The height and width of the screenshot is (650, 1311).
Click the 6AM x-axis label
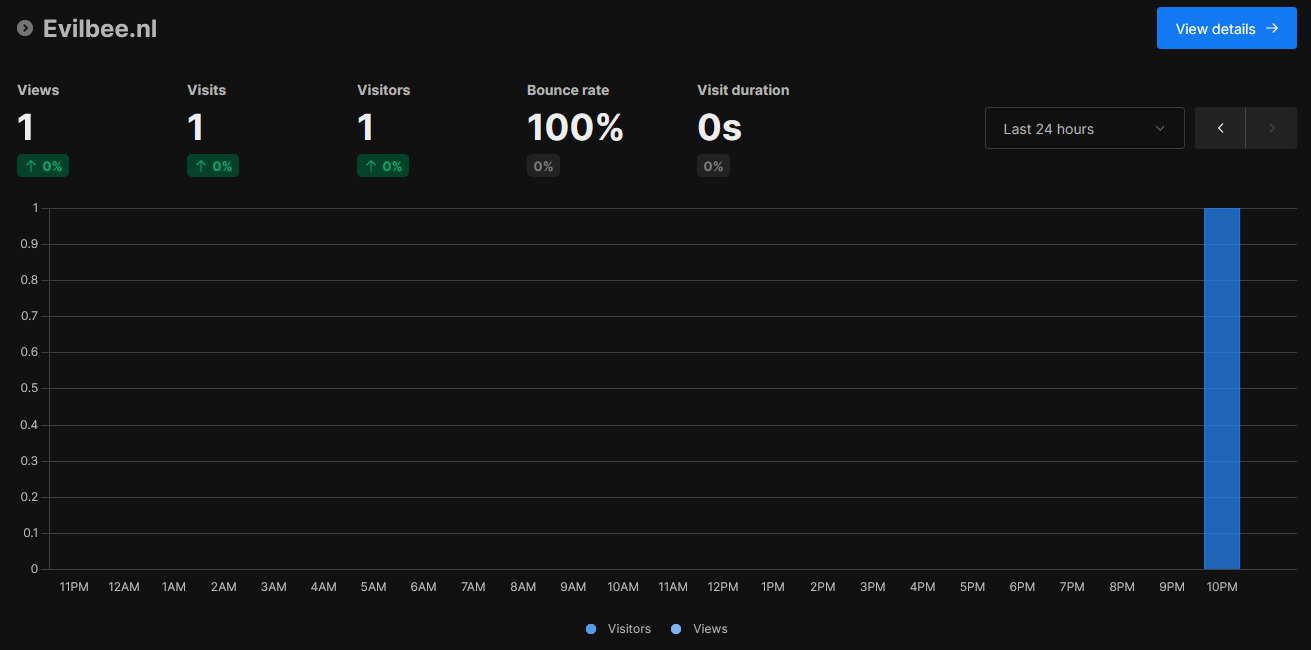(423, 587)
